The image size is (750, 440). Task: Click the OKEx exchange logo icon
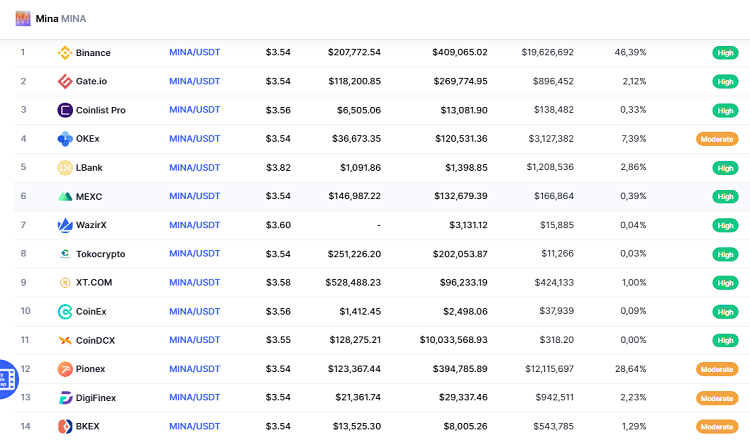tap(65, 138)
